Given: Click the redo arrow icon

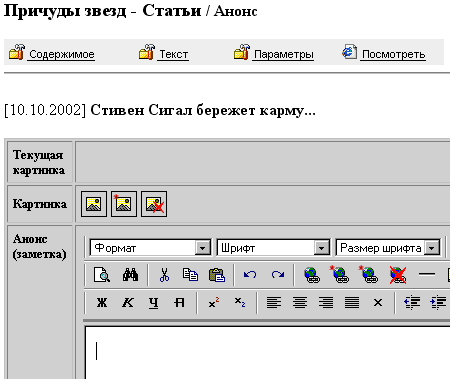Looking at the screenshot, I should point(278,275).
